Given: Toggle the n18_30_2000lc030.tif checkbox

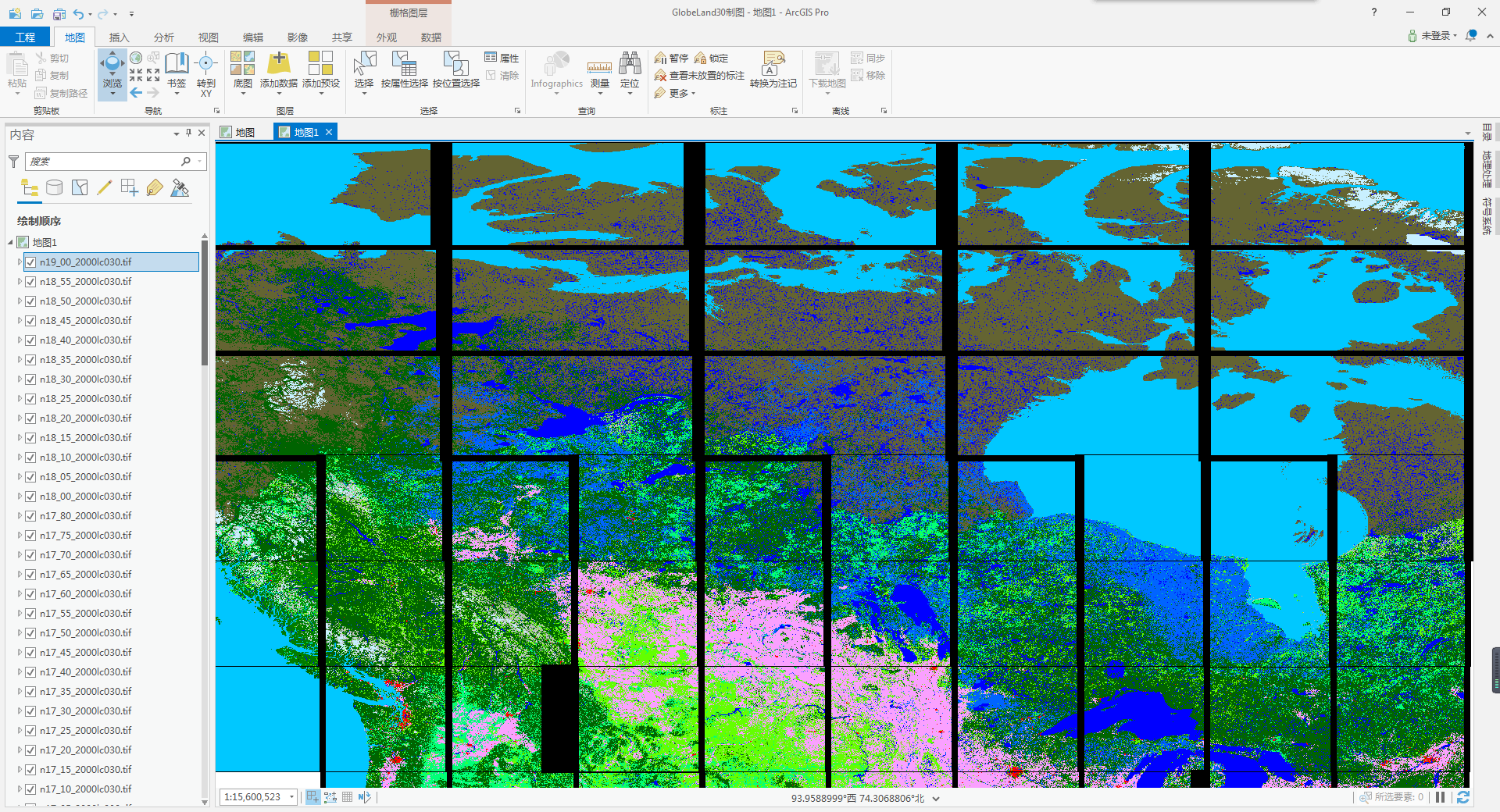Looking at the screenshot, I should click(x=30, y=379).
